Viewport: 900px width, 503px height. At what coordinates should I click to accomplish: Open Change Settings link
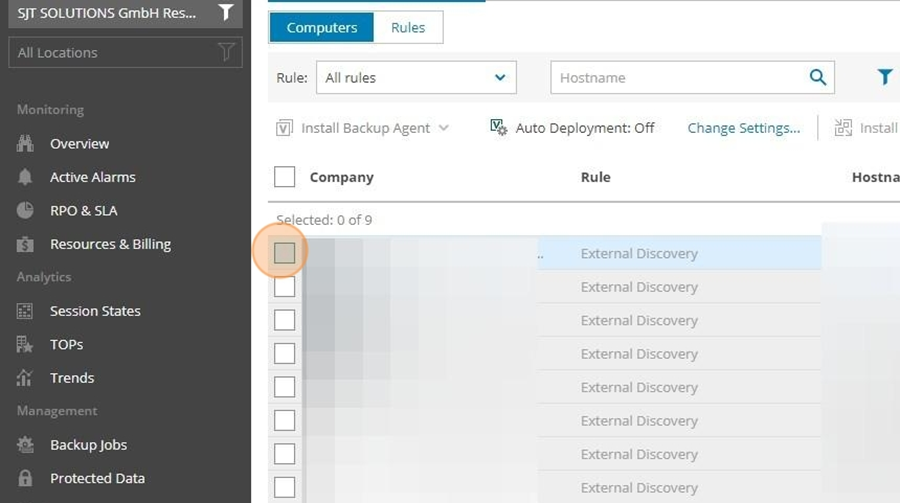tap(744, 128)
